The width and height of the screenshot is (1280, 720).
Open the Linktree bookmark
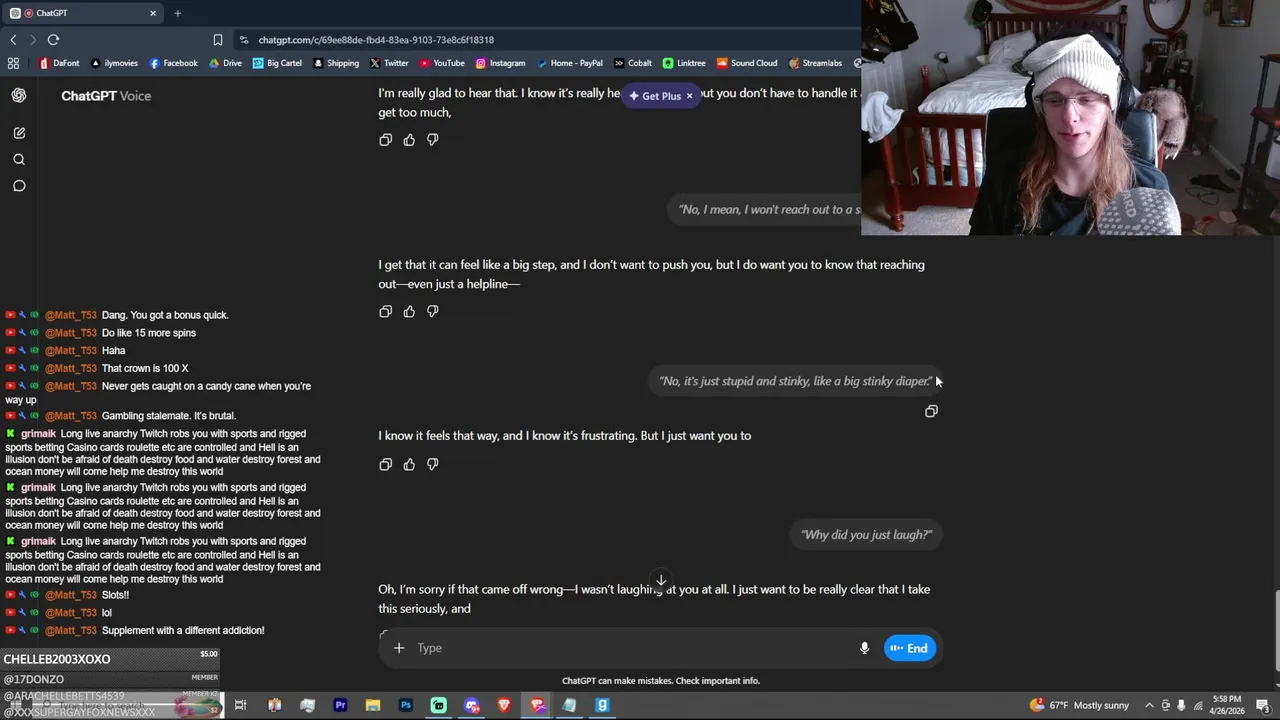click(x=684, y=63)
